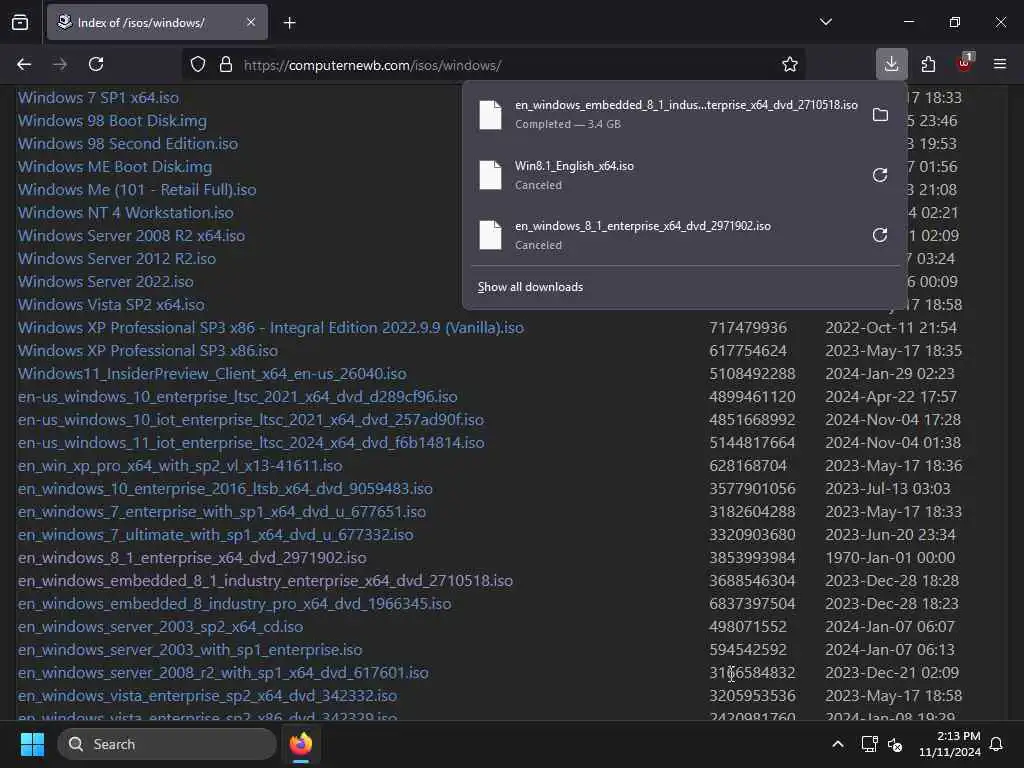Open vista_enterprise_sp2_x64_dvd_342332 link
The height and width of the screenshot is (768, 1024).
[x=208, y=696]
